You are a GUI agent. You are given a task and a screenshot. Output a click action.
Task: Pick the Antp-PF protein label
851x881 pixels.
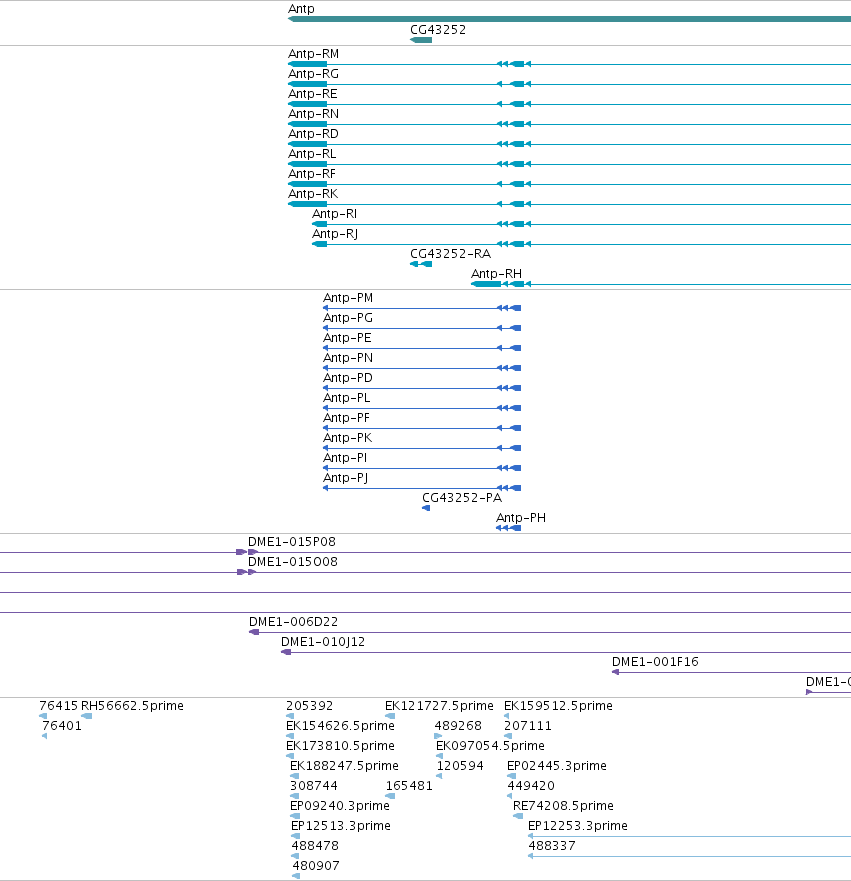(347, 418)
